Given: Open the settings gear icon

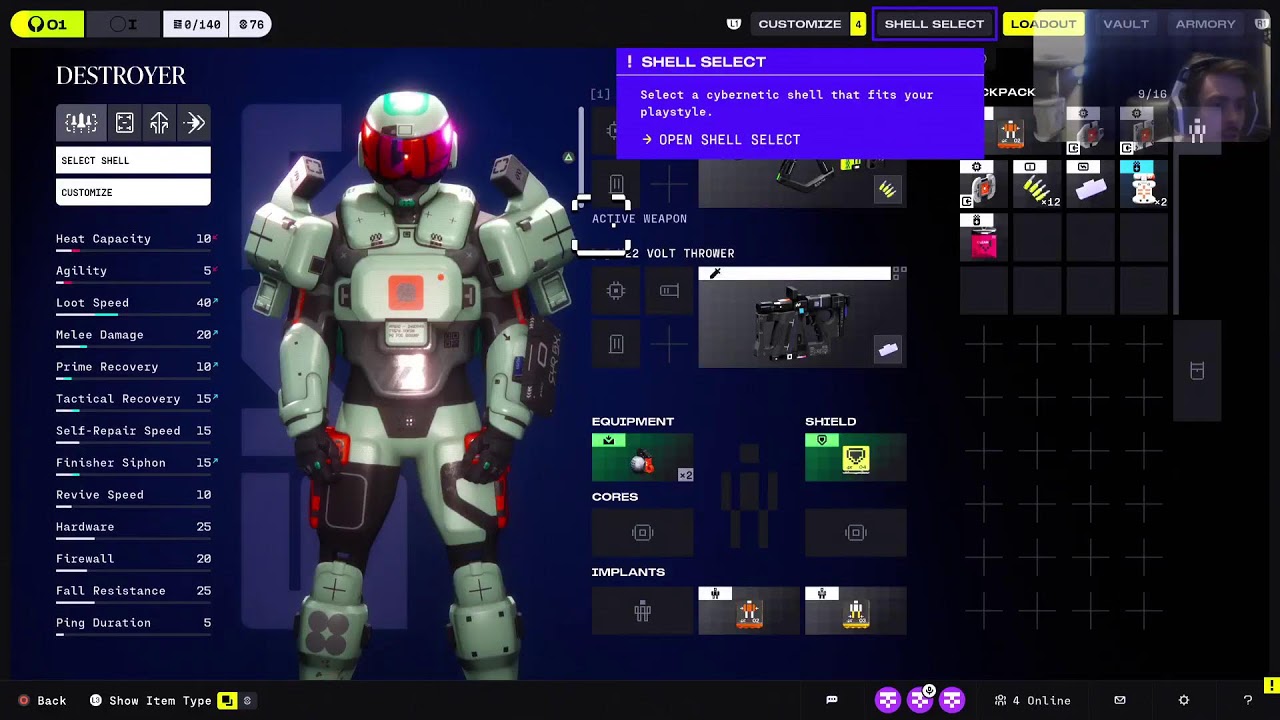Looking at the screenshot, I should 1183,700.
